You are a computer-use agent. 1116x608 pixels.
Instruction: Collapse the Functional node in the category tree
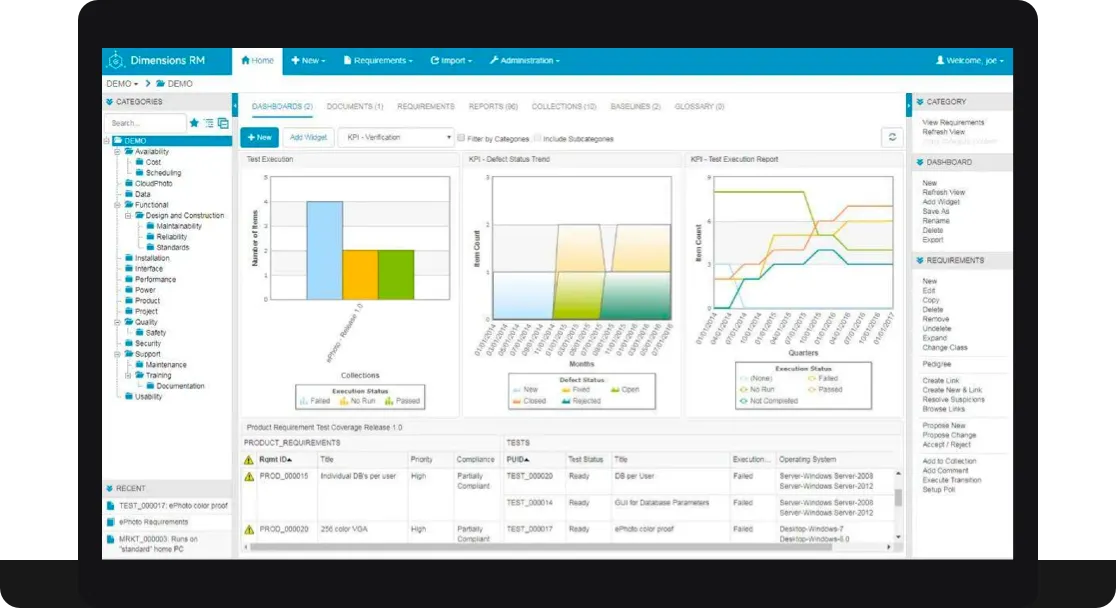[x=119, y=205]
